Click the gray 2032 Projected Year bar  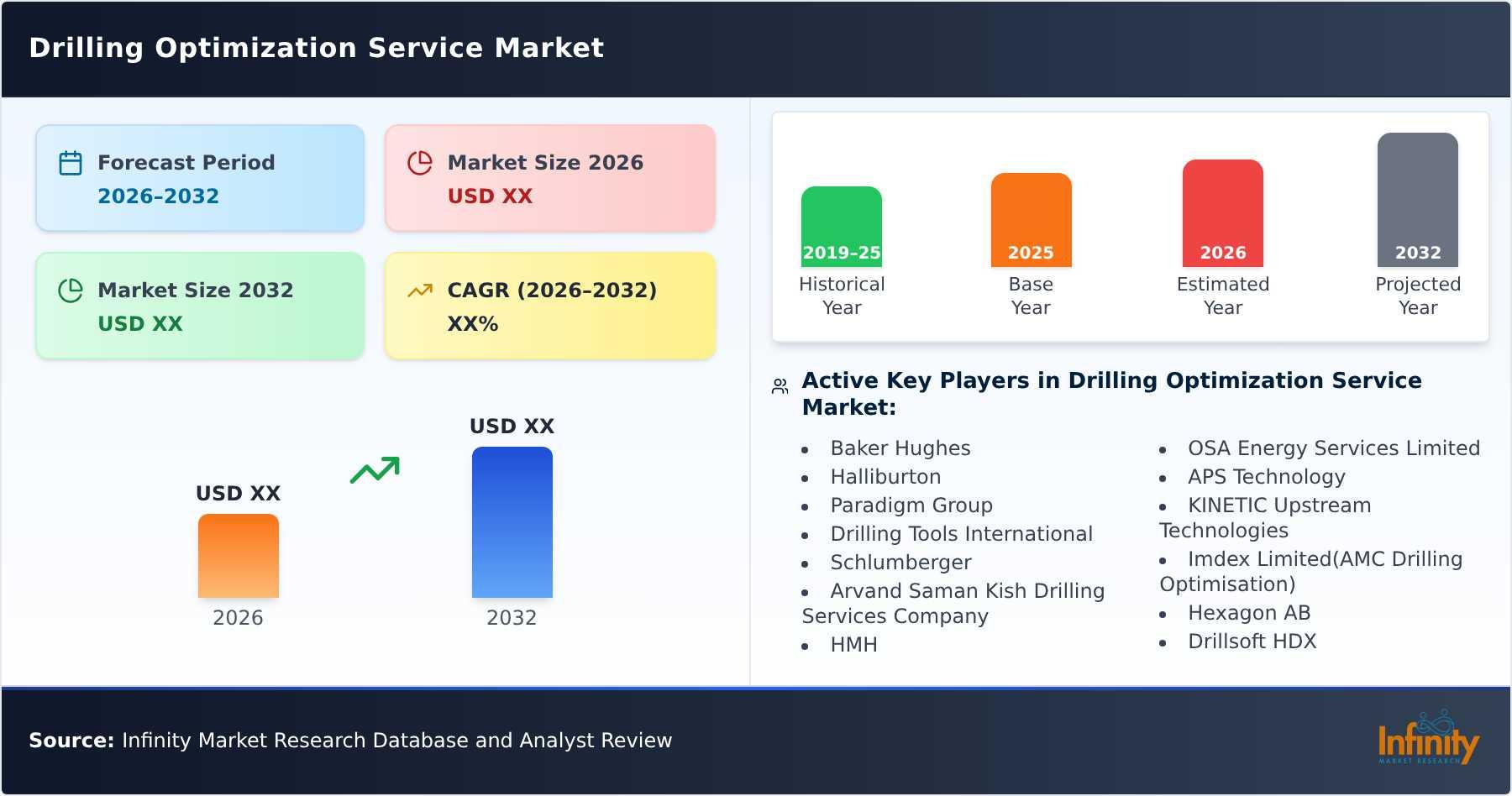pos(1418,200)
